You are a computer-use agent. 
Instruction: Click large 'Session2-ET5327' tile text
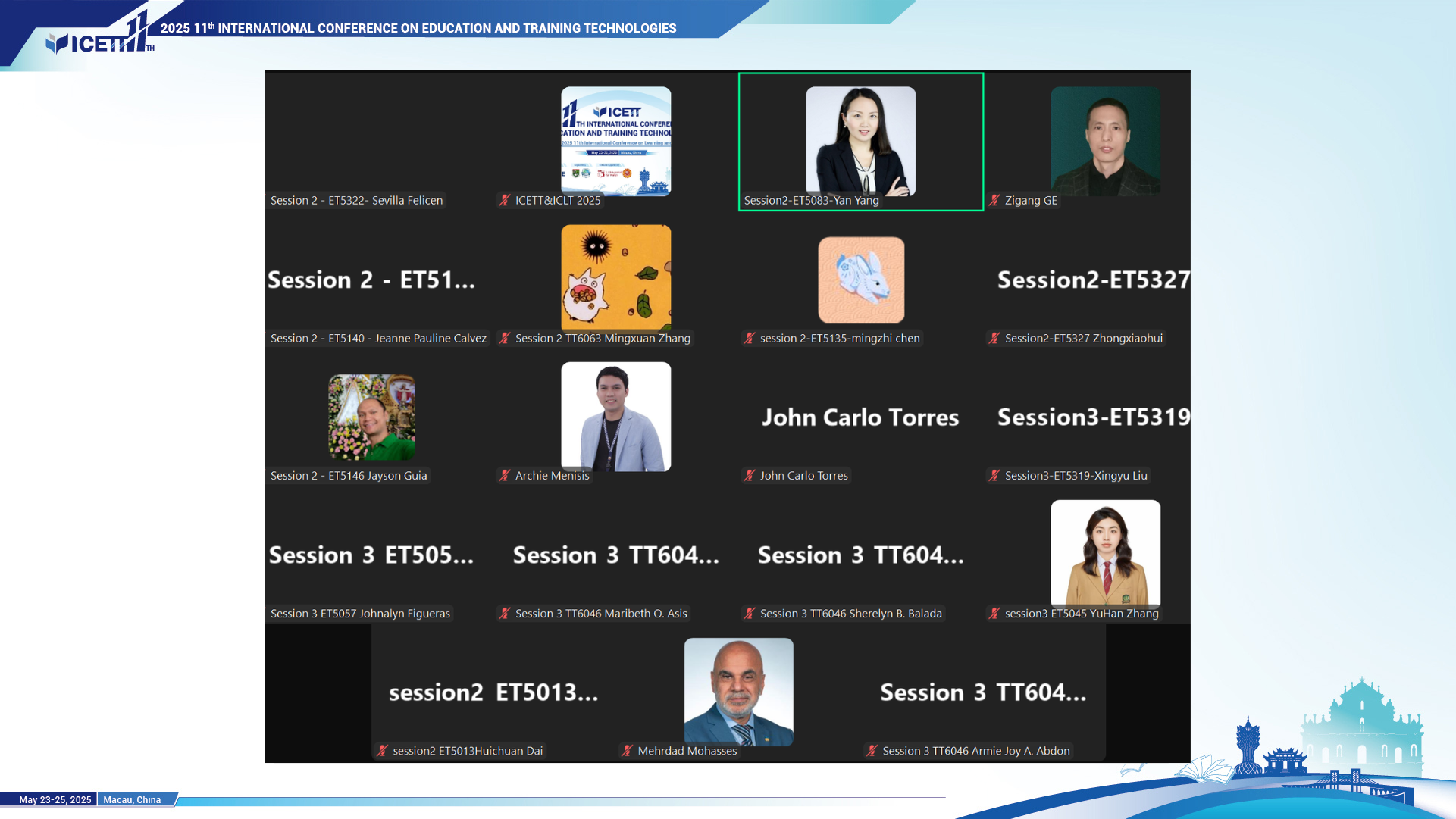point(1093,280)
